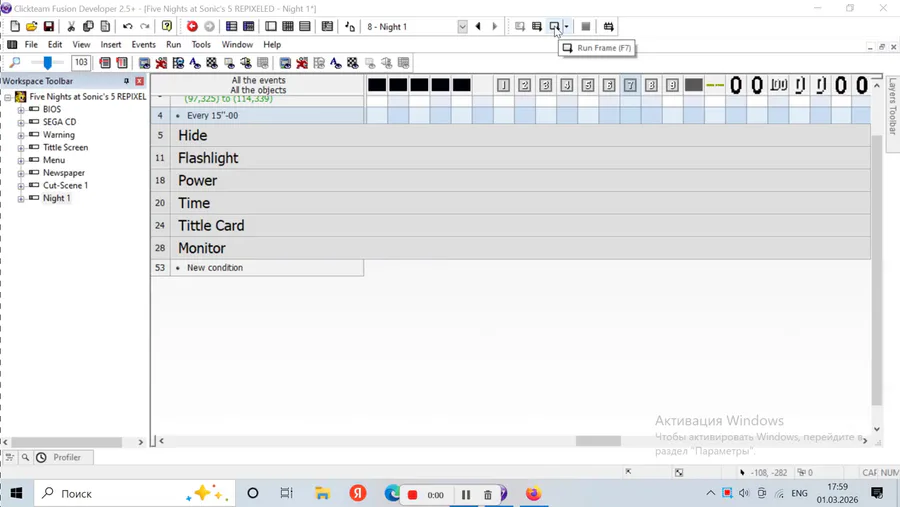
Task: Click New condition in row 53
Action: (215, 268)
